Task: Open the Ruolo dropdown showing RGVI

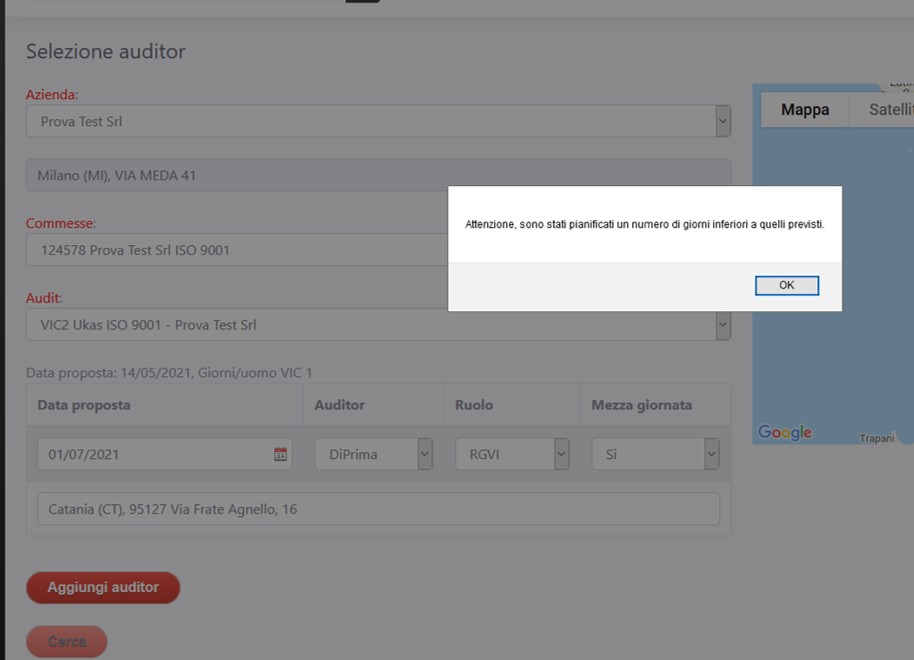Action: (512, 454)
